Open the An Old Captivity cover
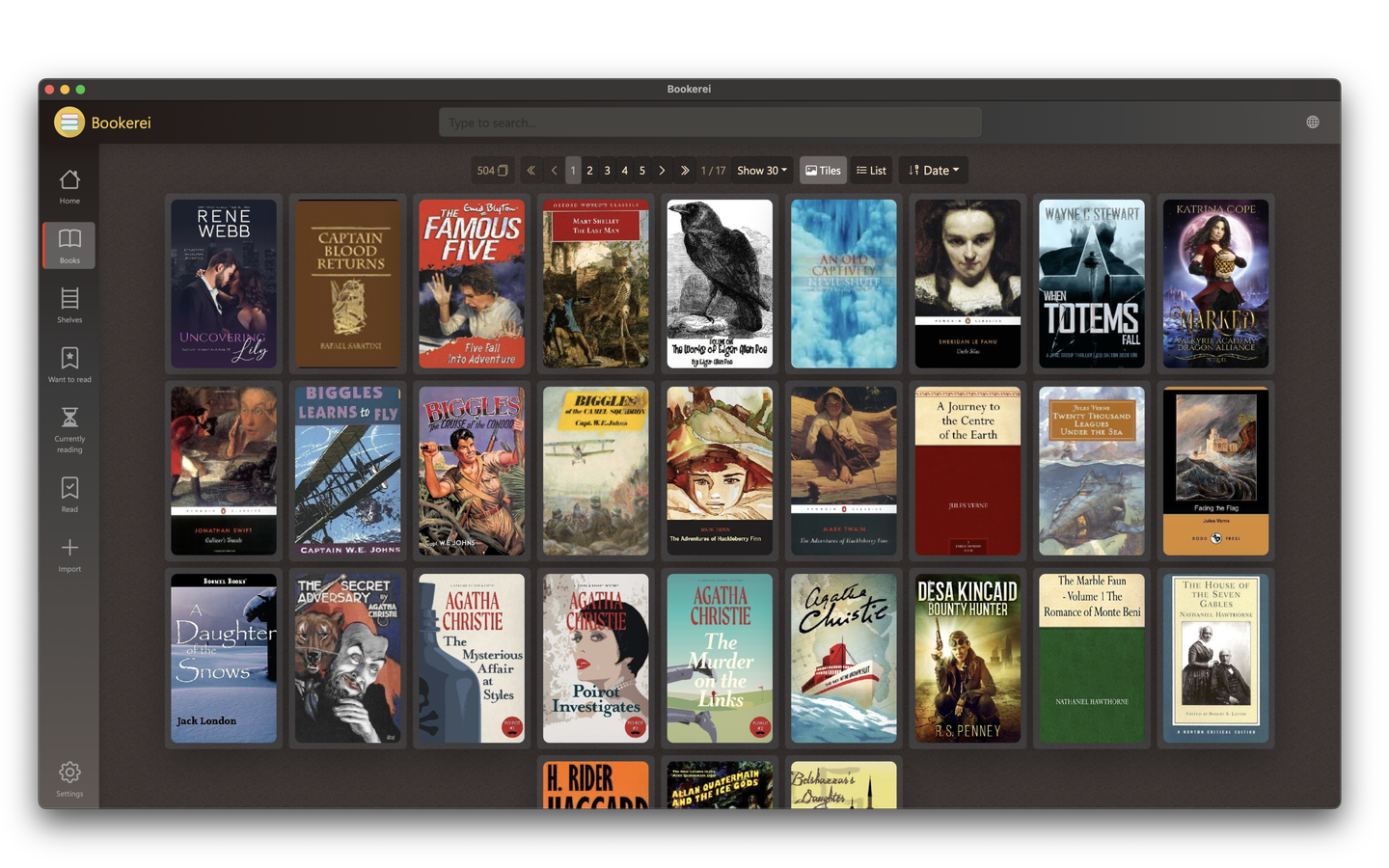Screen dimensions: 1389x868 843,284
